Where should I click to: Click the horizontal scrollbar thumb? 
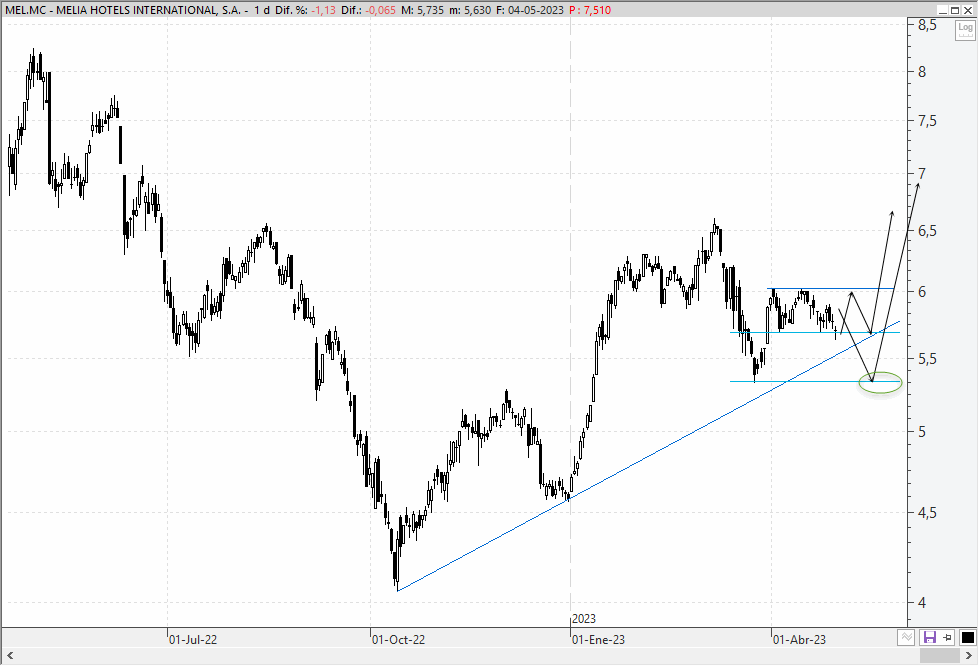point(940,655)
